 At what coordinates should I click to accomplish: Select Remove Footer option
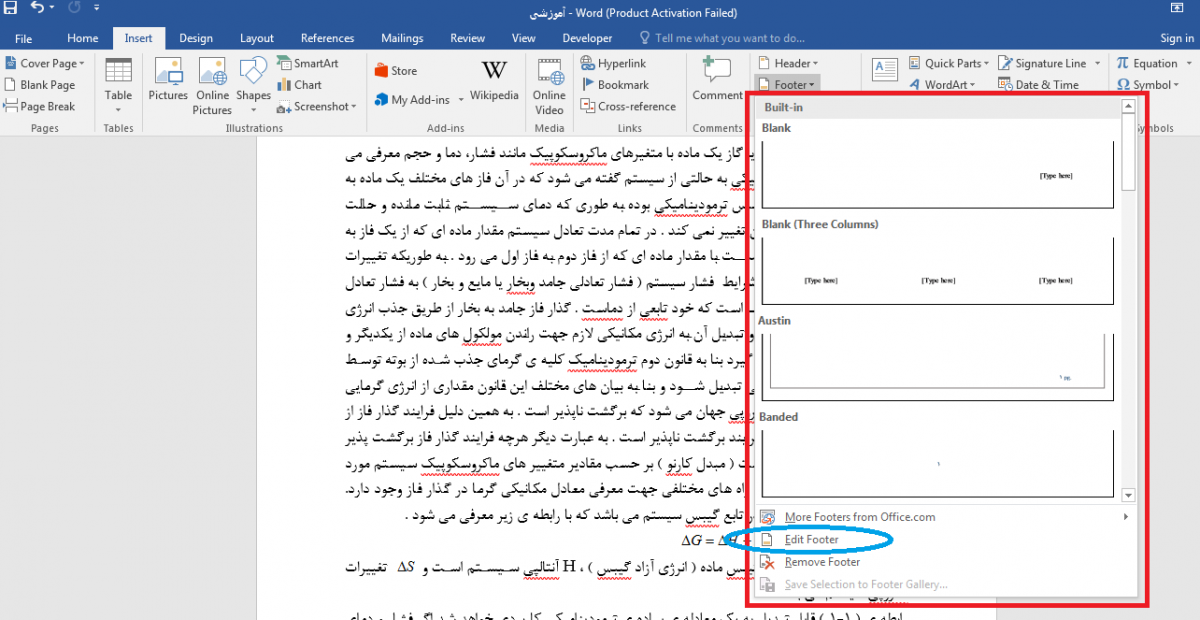(x=822, y=562)
